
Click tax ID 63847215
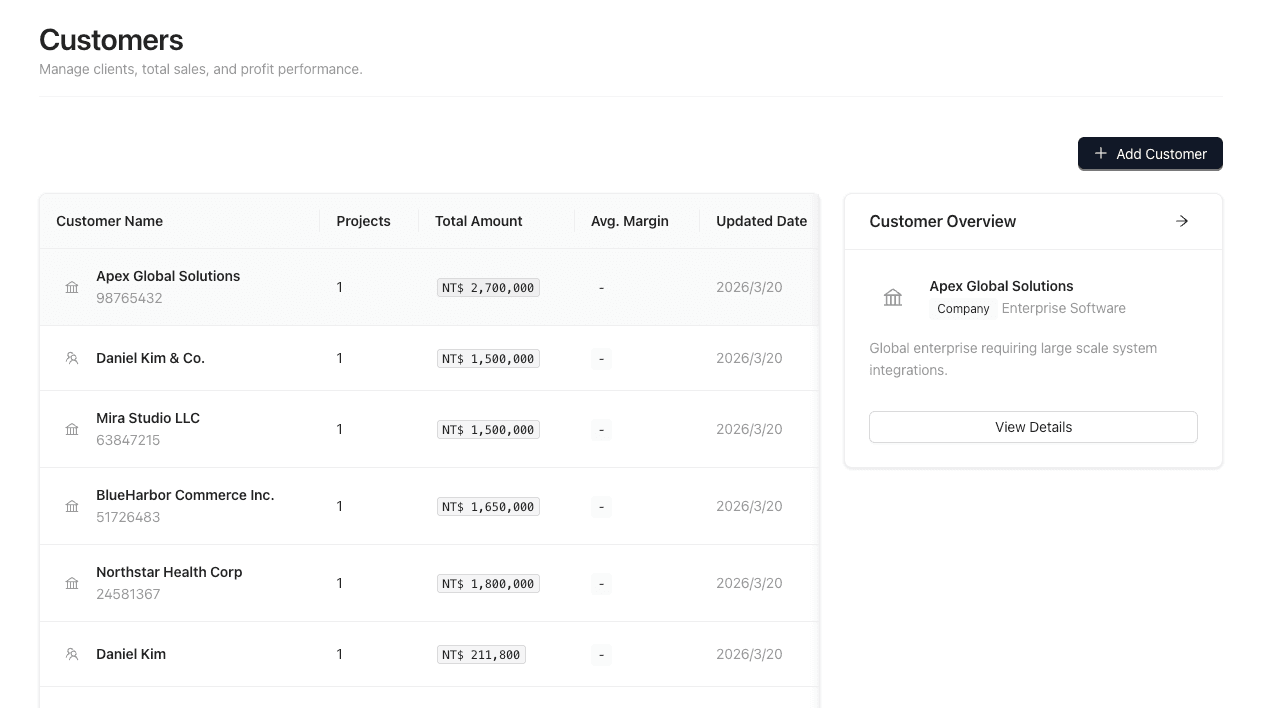(x=128, y=440)
